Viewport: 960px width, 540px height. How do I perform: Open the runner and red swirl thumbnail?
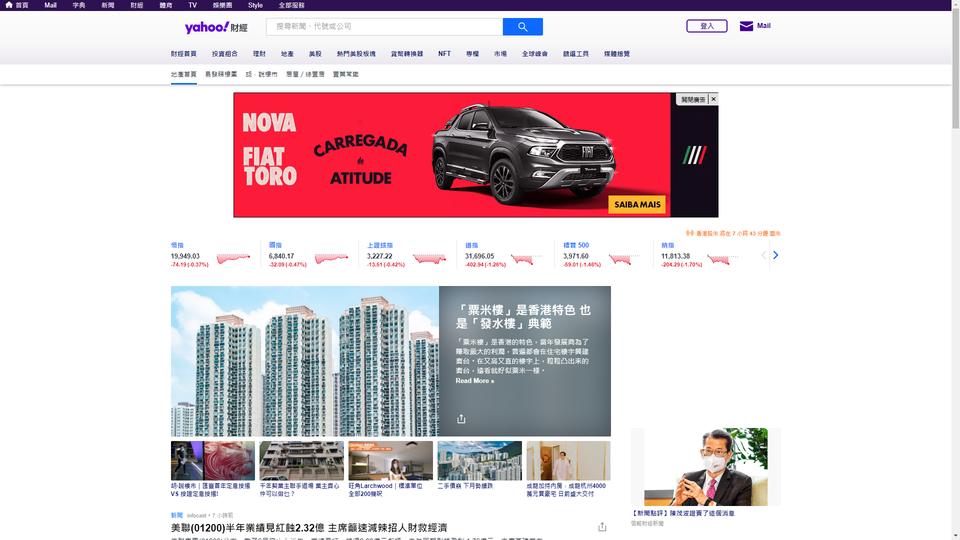(x=212, y=460)
